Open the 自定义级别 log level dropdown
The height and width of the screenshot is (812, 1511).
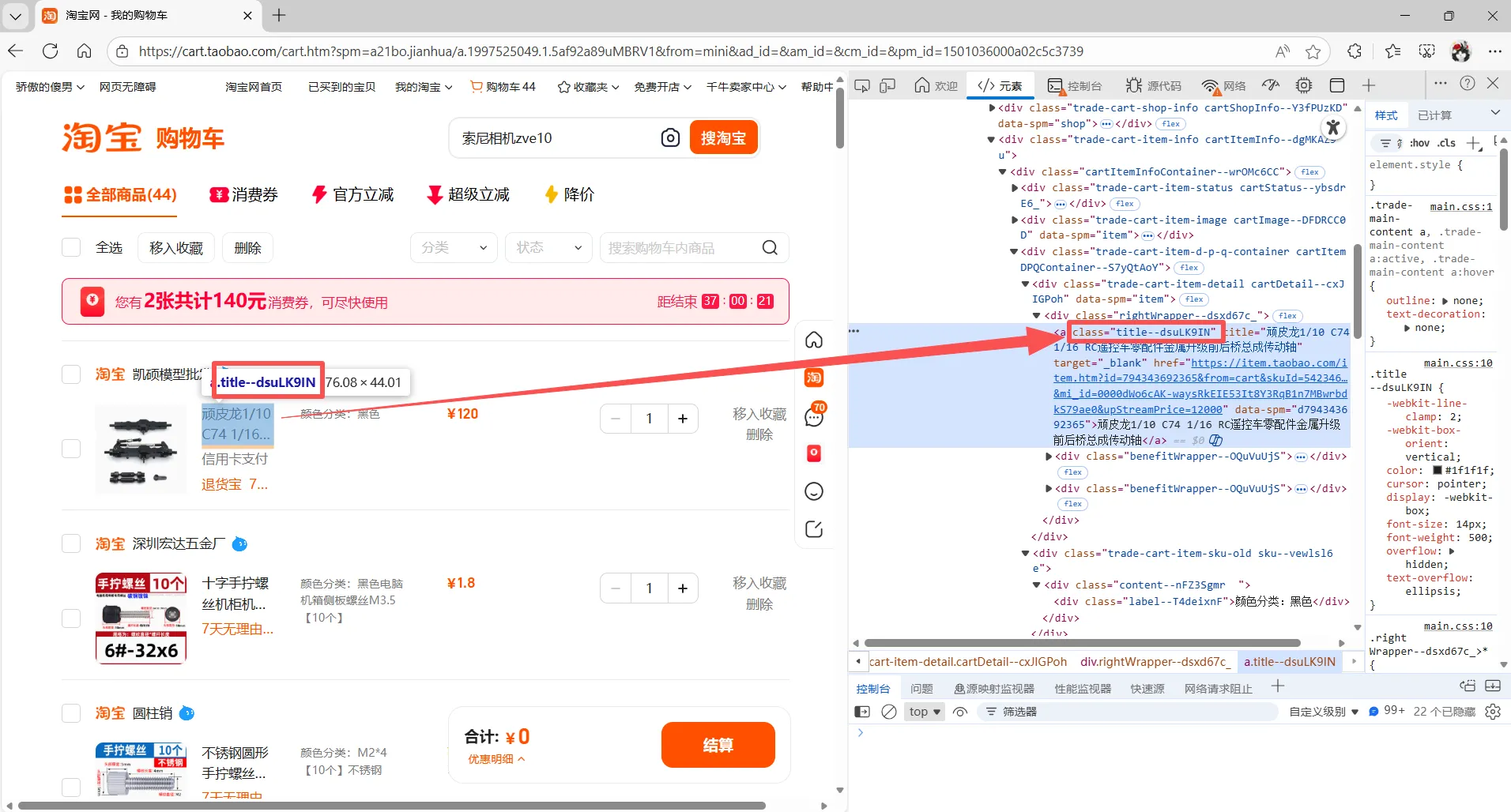click(1321, 712)
